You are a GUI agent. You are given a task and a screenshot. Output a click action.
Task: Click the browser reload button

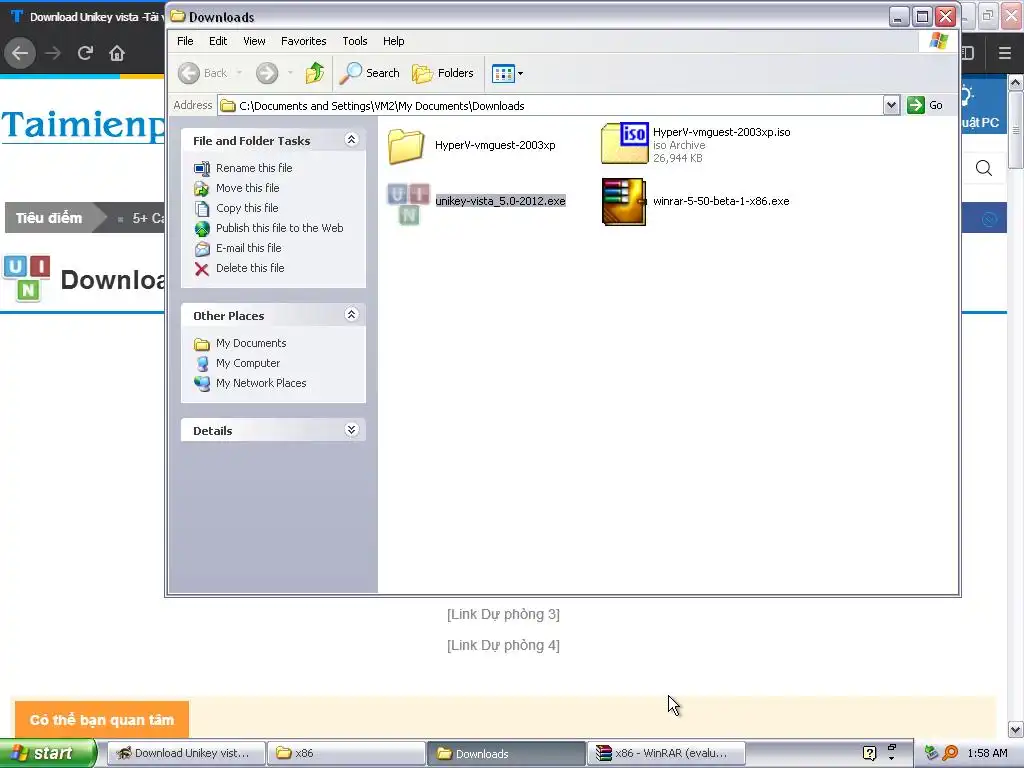tap(85, 53)
